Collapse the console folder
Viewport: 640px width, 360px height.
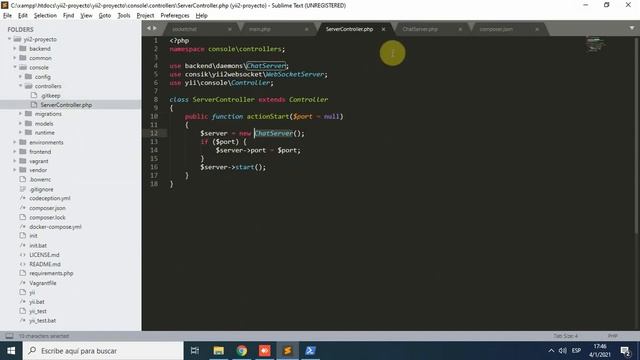click(15, 67)
